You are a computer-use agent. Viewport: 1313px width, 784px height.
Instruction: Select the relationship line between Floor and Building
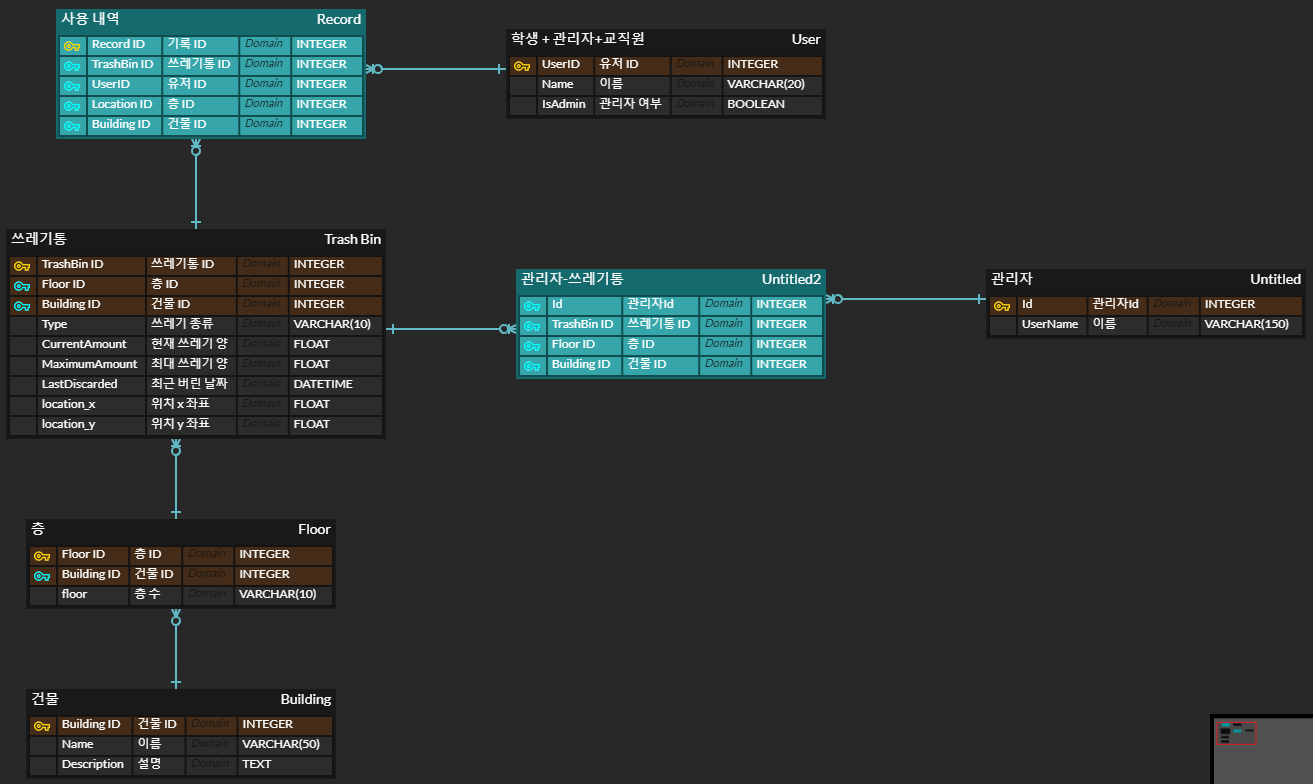coord(176,648)
